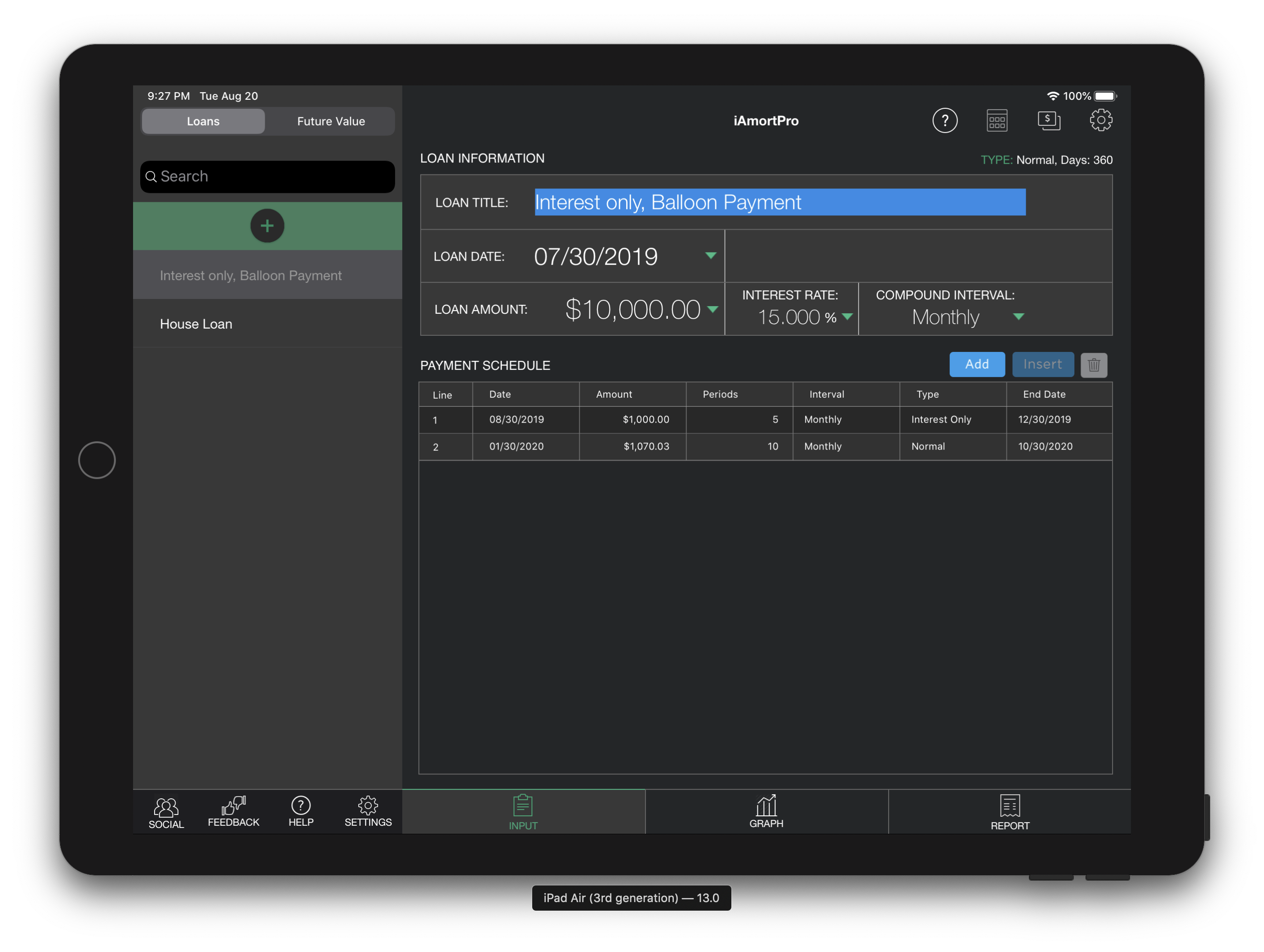Switch to the Graph tab
The height and width of the screenshot is (952, 1264).
click(x=766, y=811)
